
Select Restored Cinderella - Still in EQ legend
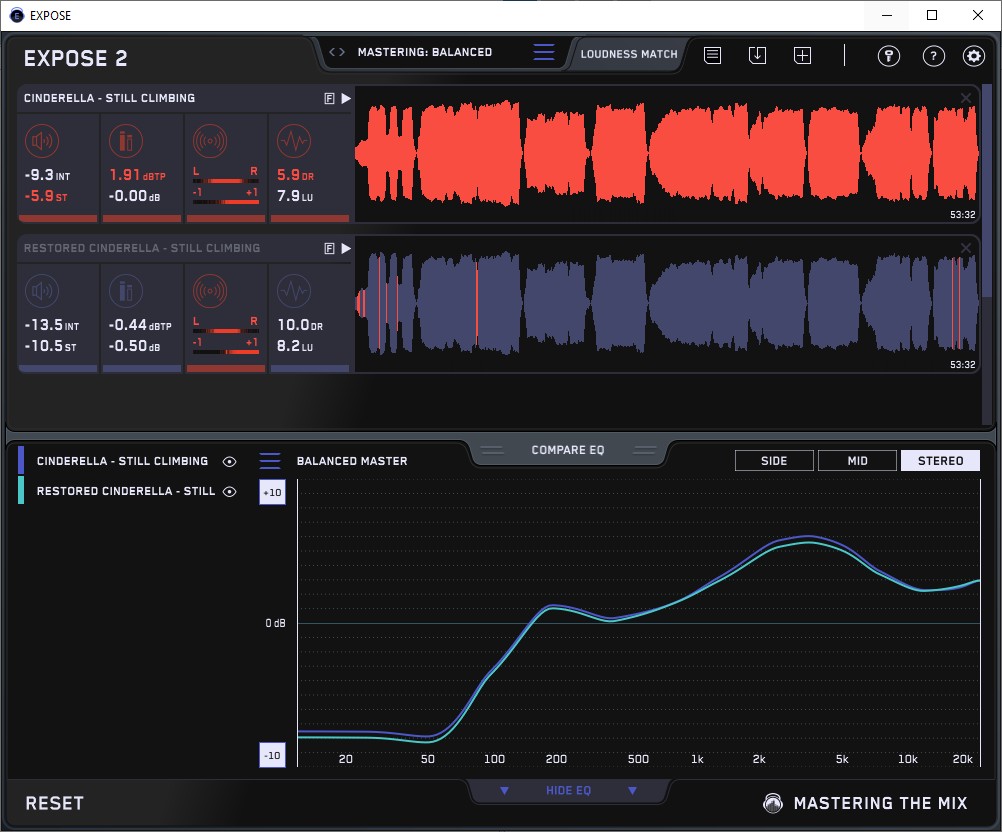126,491
